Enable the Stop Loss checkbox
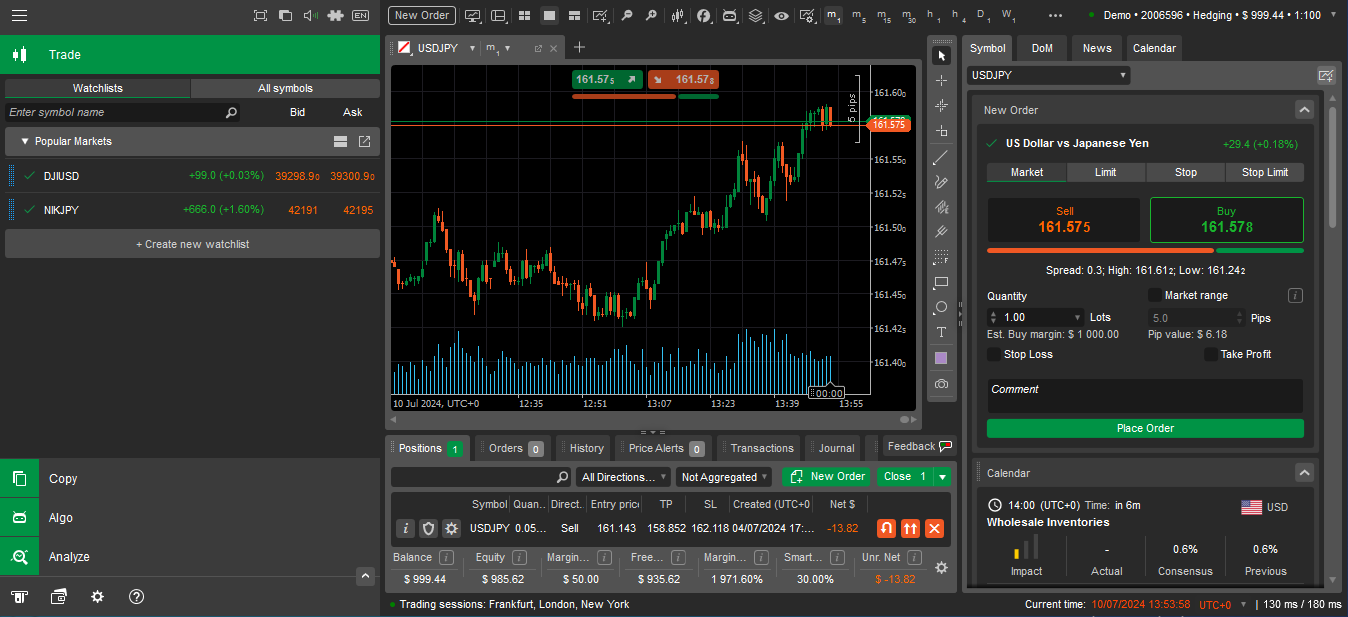The image size is (1348, 617). click(992, 354)
